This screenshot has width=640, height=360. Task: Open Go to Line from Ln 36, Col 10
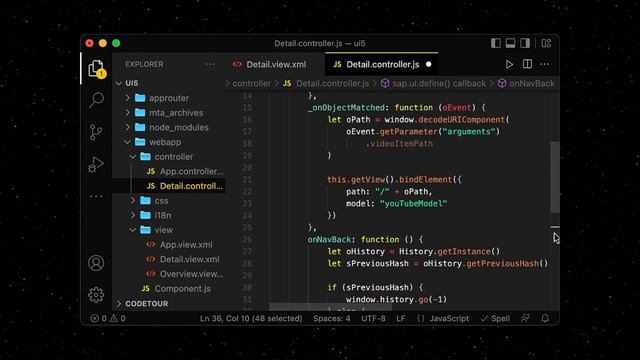point(251,318)
